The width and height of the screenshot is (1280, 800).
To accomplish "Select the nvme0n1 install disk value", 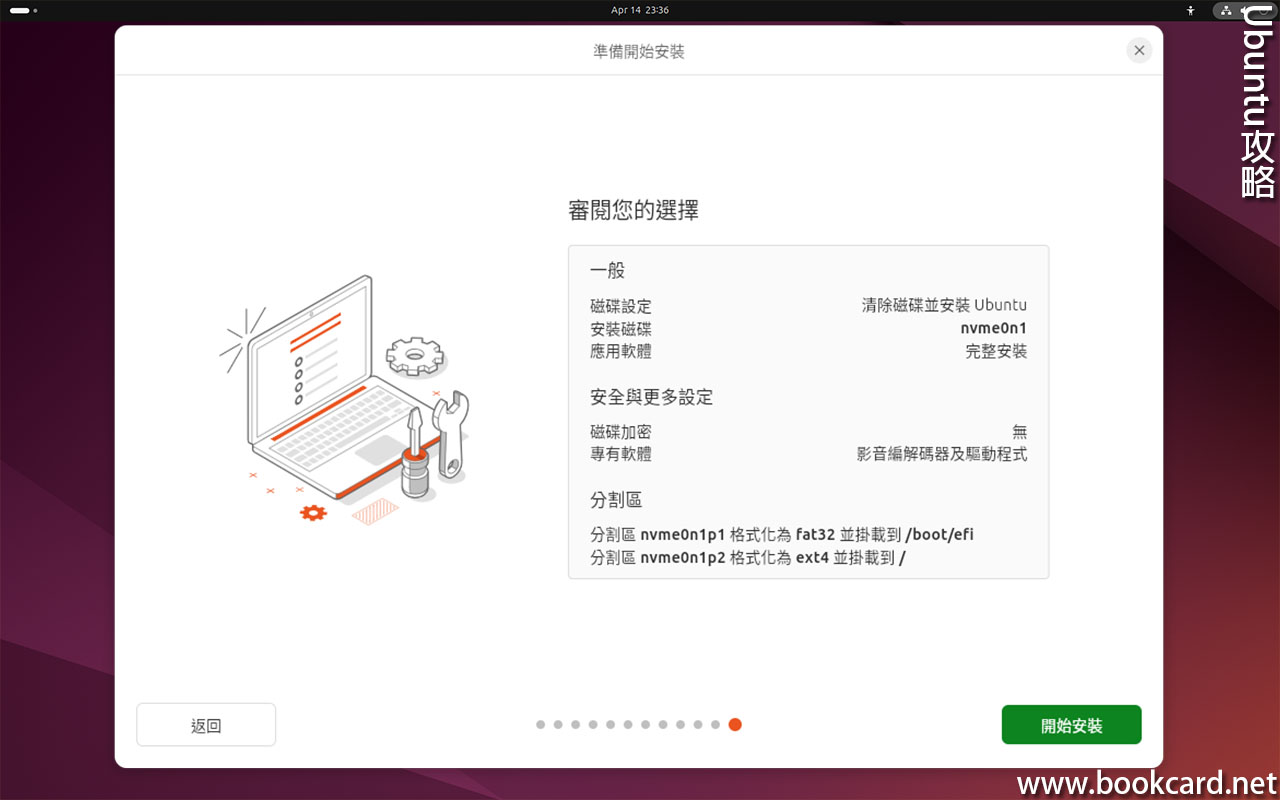I will 993,328.
